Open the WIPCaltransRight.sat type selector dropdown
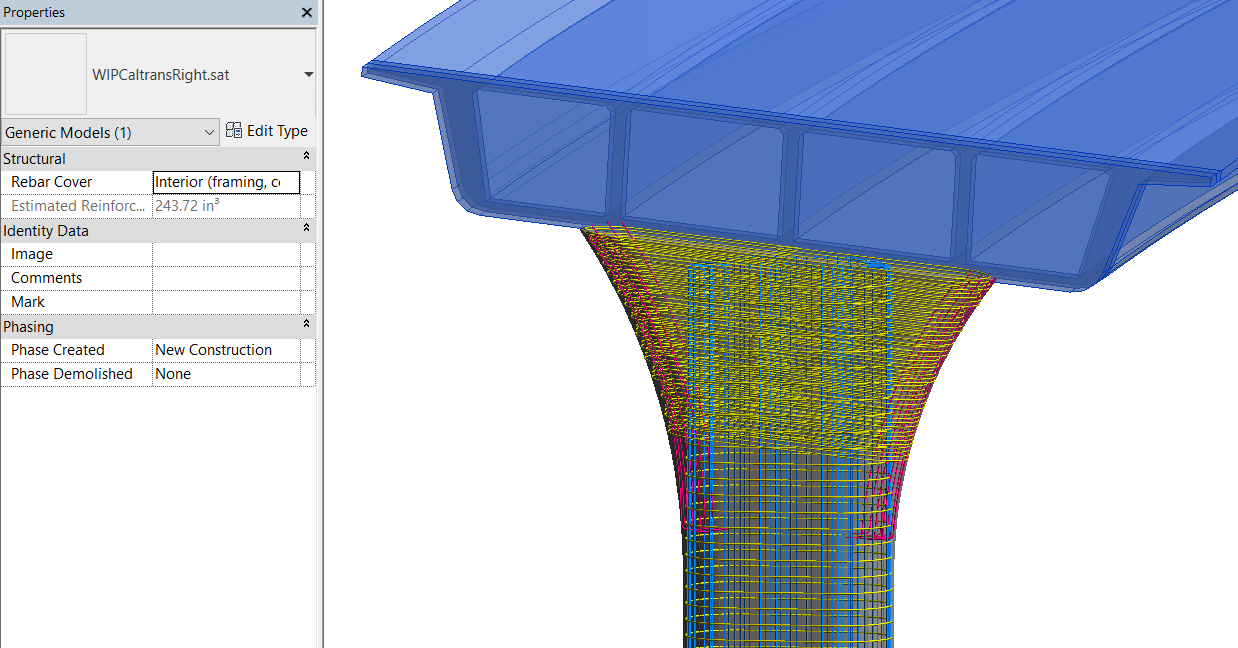Viewport: 1238px width, 648px height. click(x=308, y=74)
